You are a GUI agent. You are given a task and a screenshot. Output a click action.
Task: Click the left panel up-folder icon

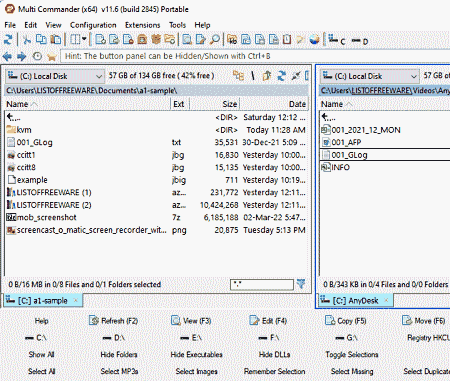pos(267,76)
